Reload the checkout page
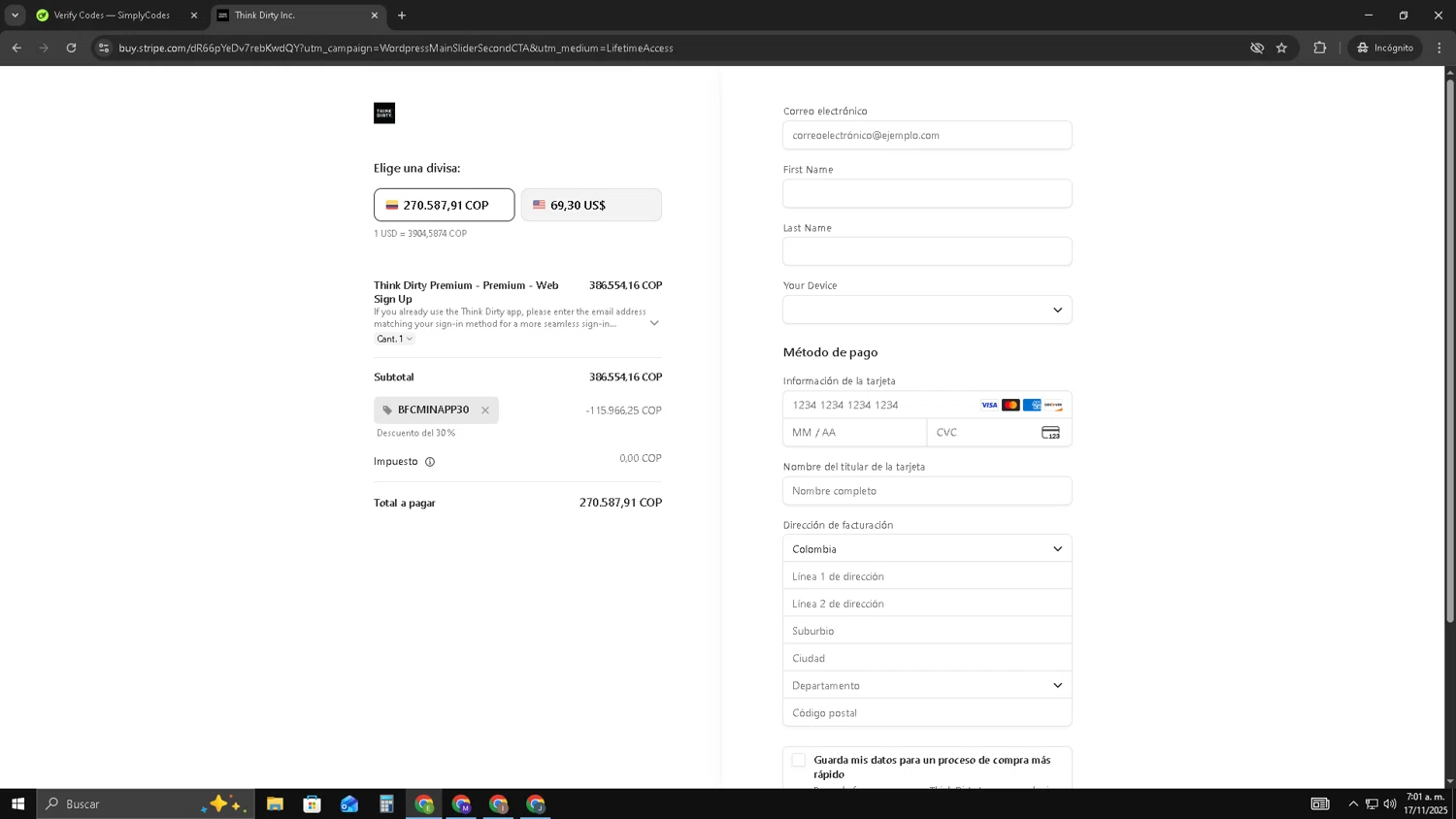The width and height of the screenshot is (1456, 819). pos(71,48)
